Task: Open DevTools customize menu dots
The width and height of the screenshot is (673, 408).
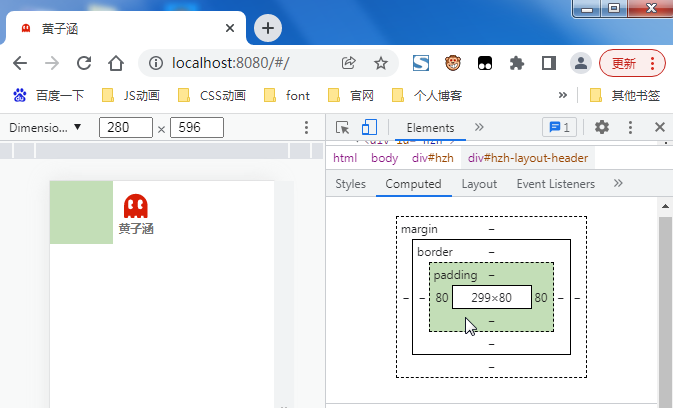Action: coord(630,127)
